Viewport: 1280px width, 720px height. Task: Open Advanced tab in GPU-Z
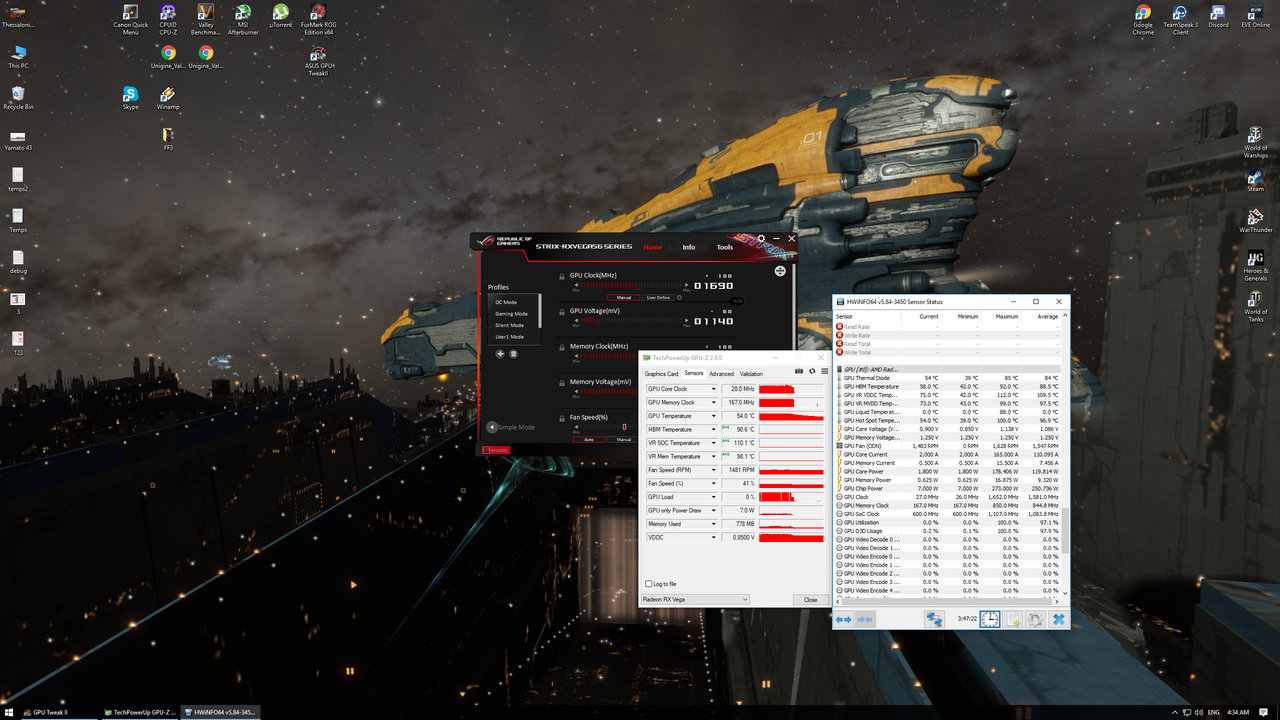[x=721, y=374]
